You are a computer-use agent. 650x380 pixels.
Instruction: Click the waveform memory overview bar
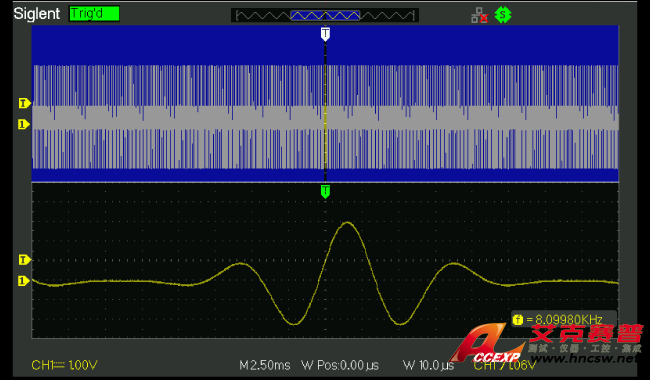325,16
